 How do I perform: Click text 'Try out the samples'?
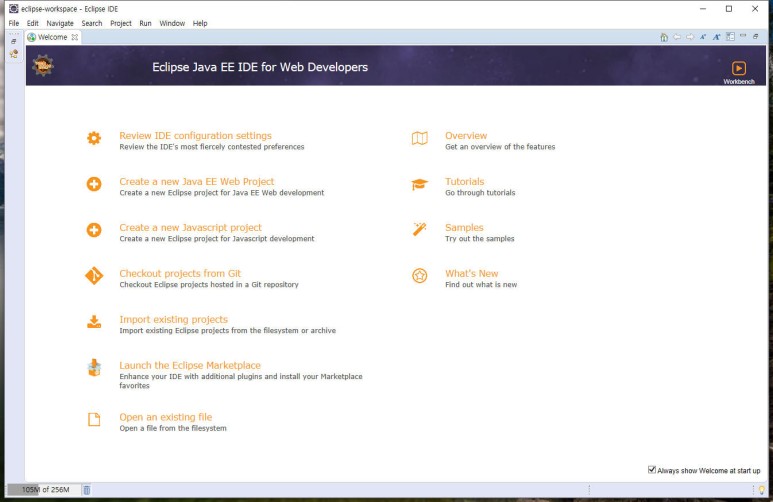480,239
